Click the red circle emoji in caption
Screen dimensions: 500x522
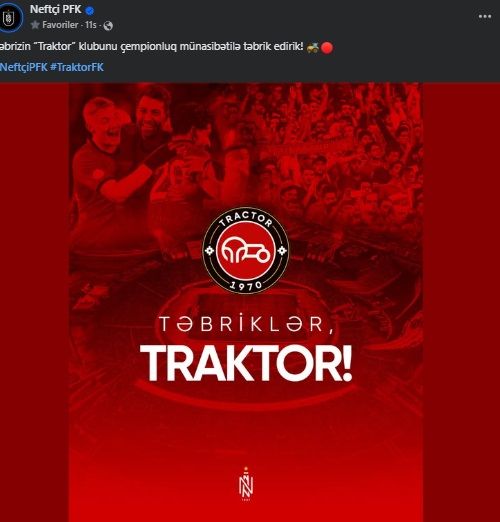click(x=327, y=48)
